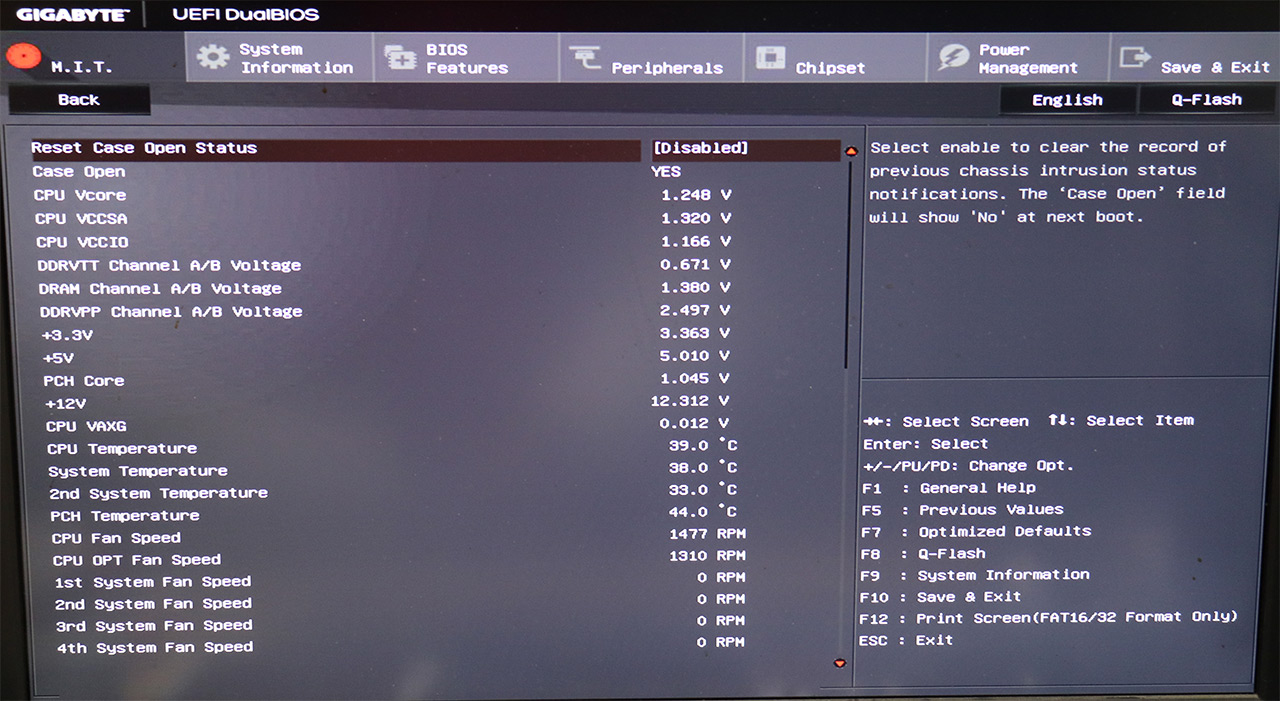
Task: Select the System Temperature label
Action: point(138,471)
